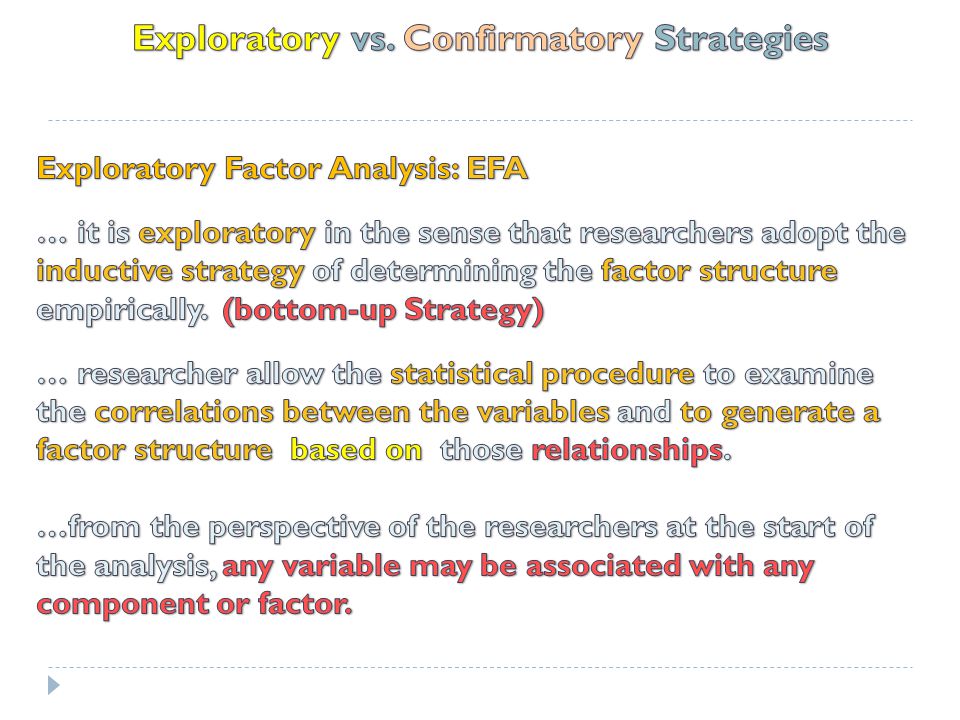Click the slide title word 'Exploratory'

pos(236,40)
